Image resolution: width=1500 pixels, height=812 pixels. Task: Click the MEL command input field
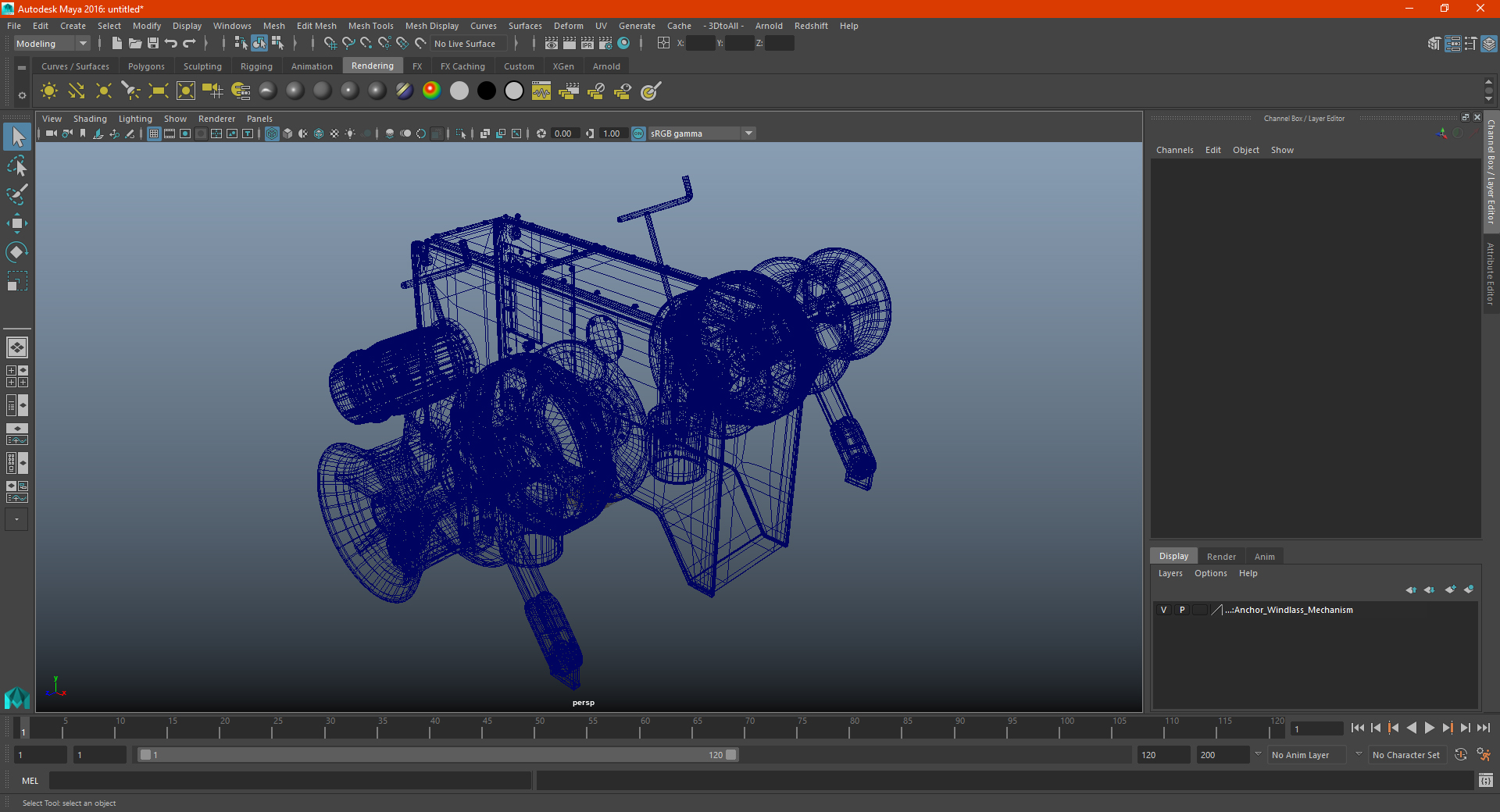pos(290,781)
